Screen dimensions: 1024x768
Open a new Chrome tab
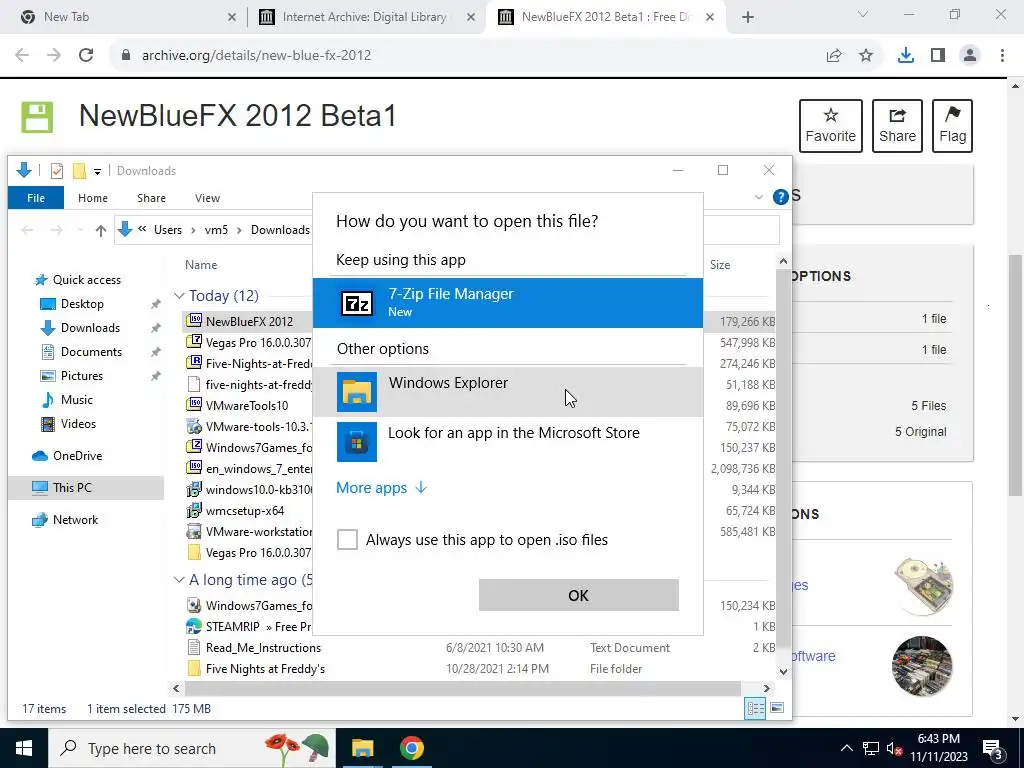(748, 18)
